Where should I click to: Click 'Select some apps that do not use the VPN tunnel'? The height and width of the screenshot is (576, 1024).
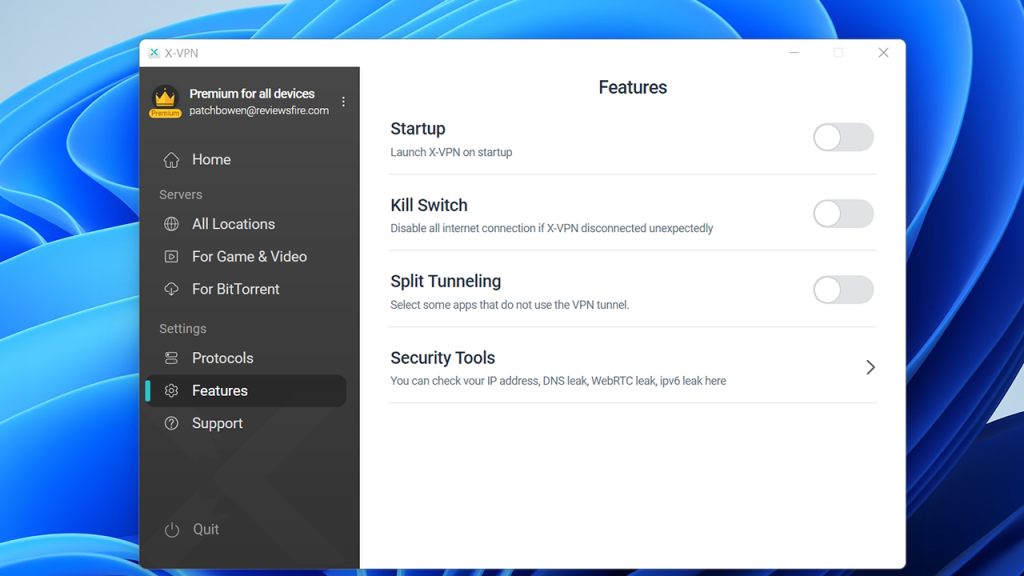510,305
